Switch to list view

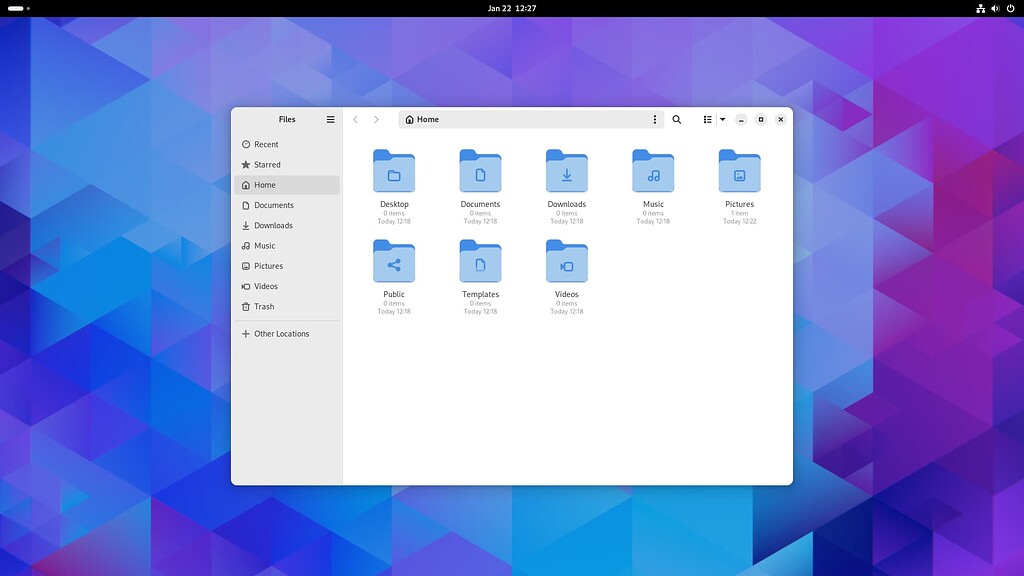pos(708,119)
